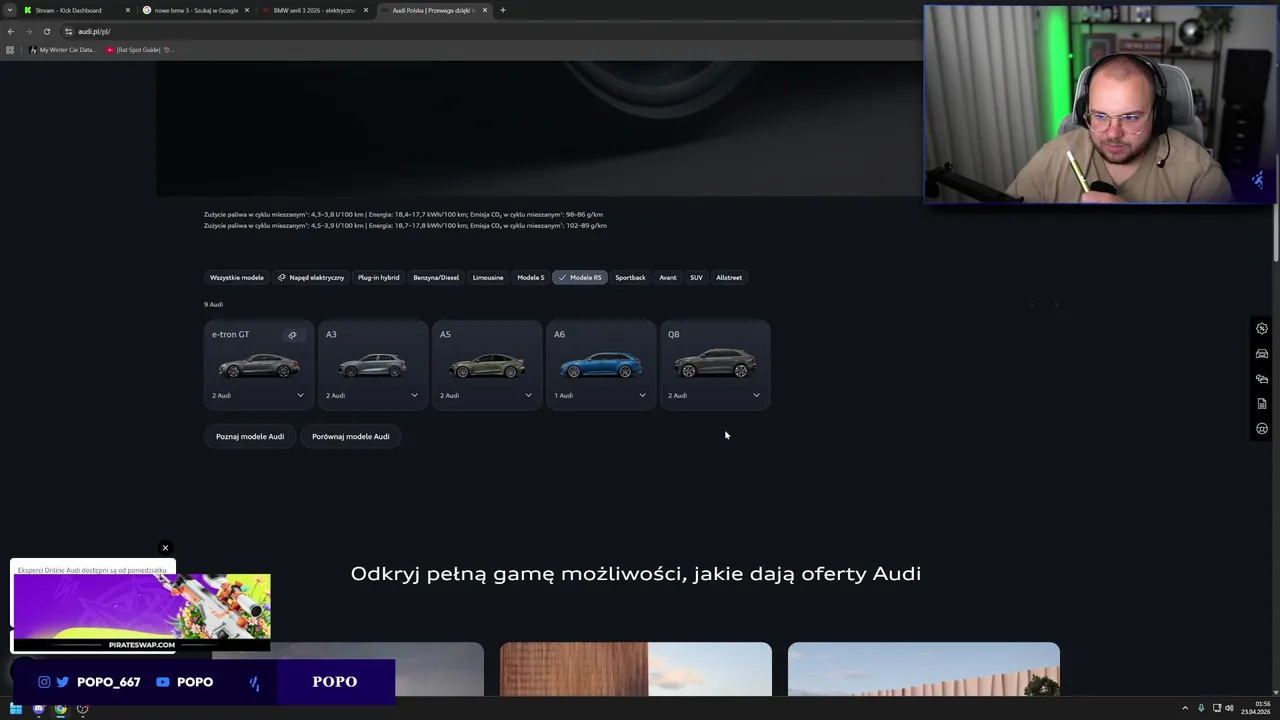Image resolution: width=1280 pixels, height=720 pixels.
Task: Open the special offers percent icon in sidebar
Action: 1262,329
